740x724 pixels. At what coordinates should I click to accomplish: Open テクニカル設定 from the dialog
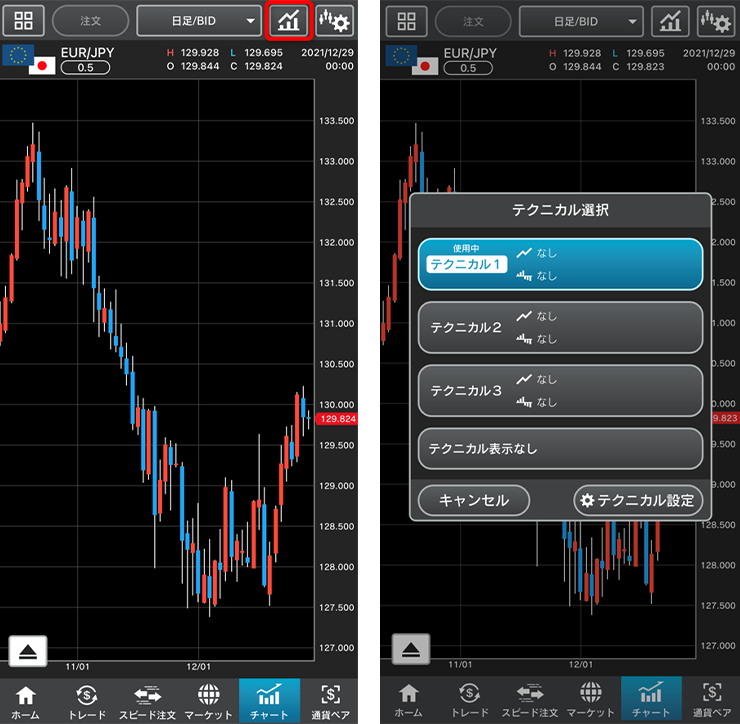click(x=638, y=500)
